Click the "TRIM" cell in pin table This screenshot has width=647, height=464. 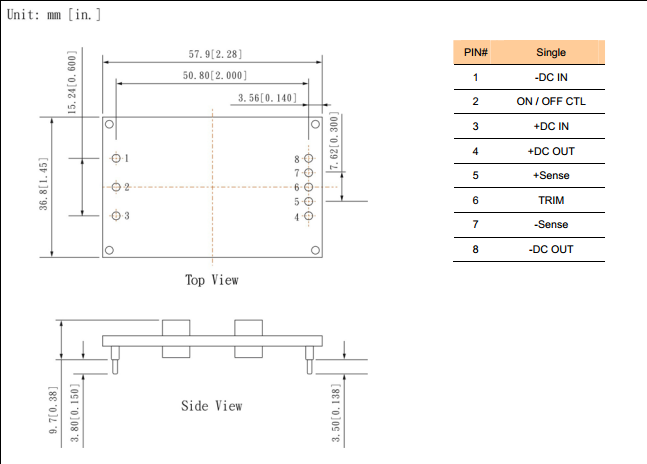pos(551,200)
